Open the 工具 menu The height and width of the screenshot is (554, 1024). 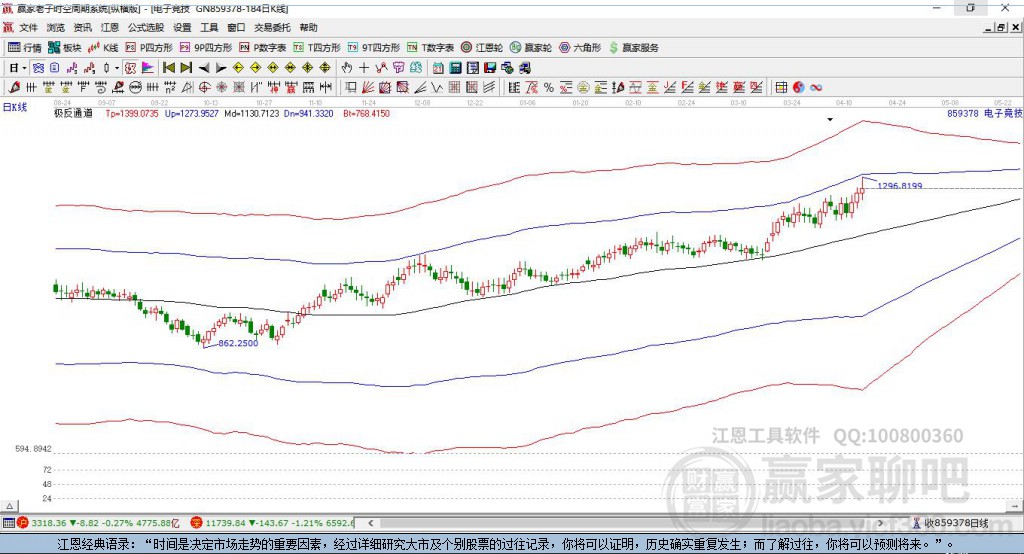209,27
